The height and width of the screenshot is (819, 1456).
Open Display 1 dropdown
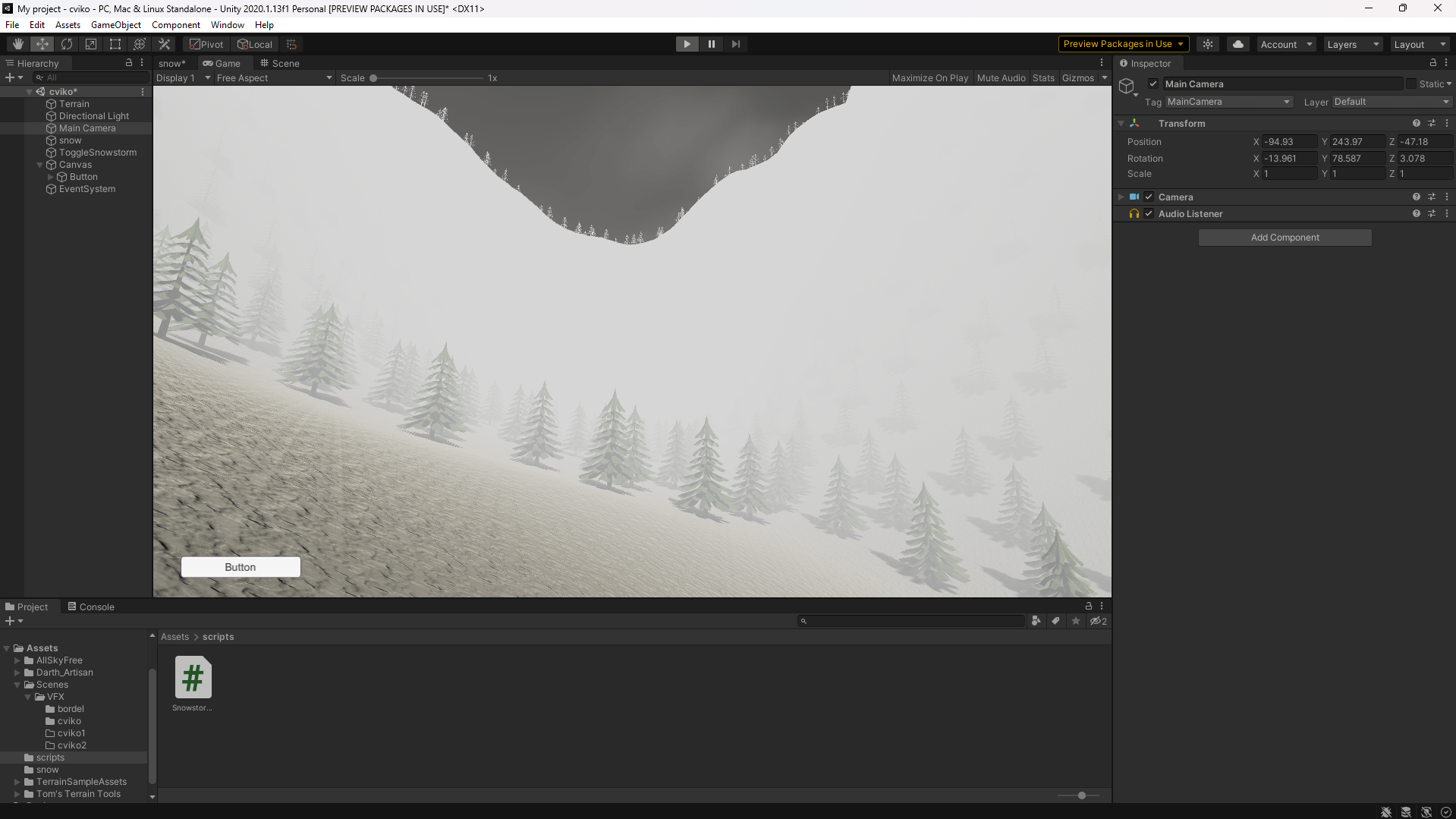pyautogui.click(x=183, y=77)
